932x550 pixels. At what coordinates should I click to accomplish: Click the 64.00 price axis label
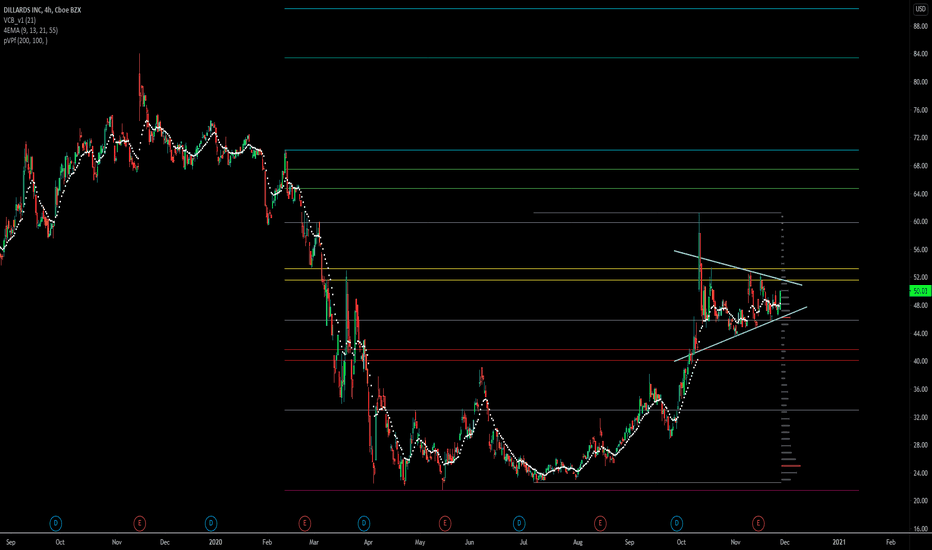point(920,194)
